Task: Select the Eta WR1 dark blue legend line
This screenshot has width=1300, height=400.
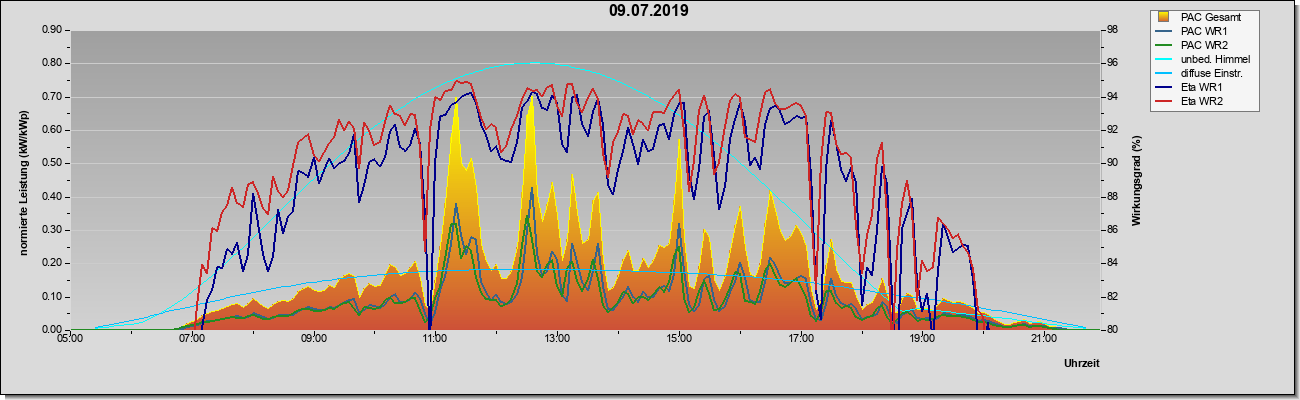Action: point(1164,87)
